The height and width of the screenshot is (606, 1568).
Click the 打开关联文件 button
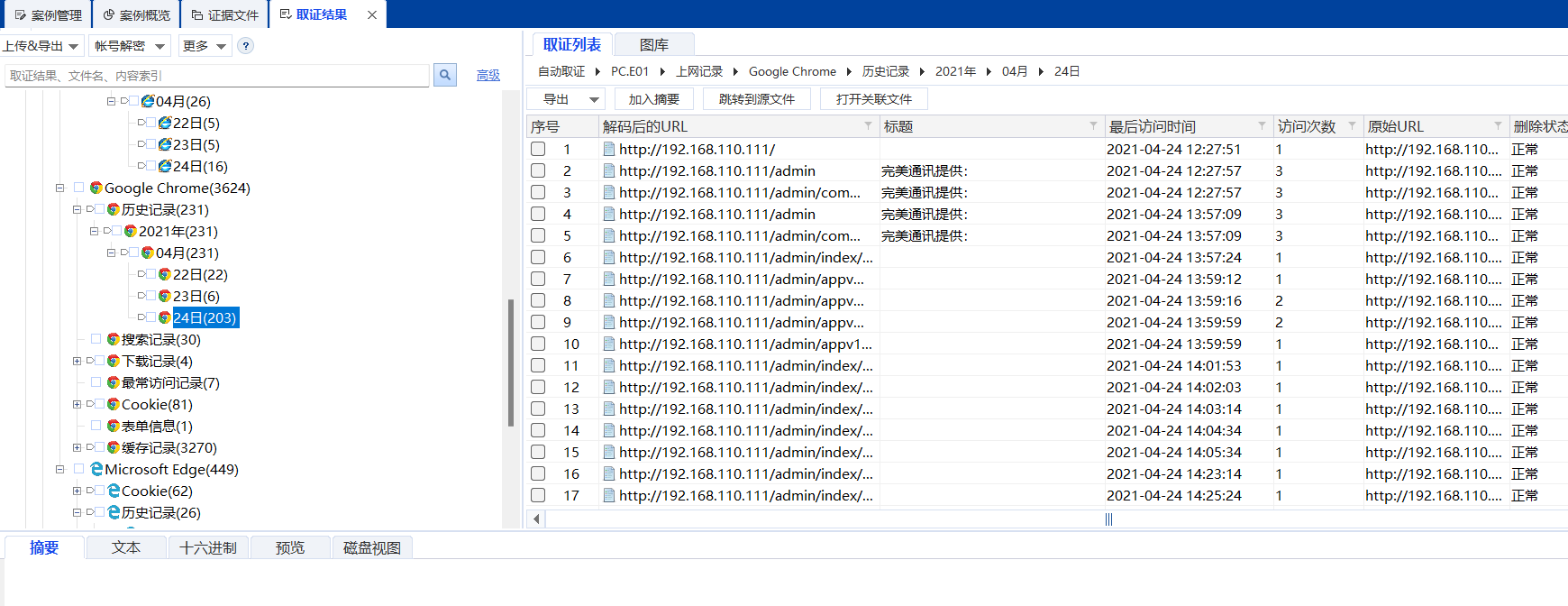[x=874, y=99]
